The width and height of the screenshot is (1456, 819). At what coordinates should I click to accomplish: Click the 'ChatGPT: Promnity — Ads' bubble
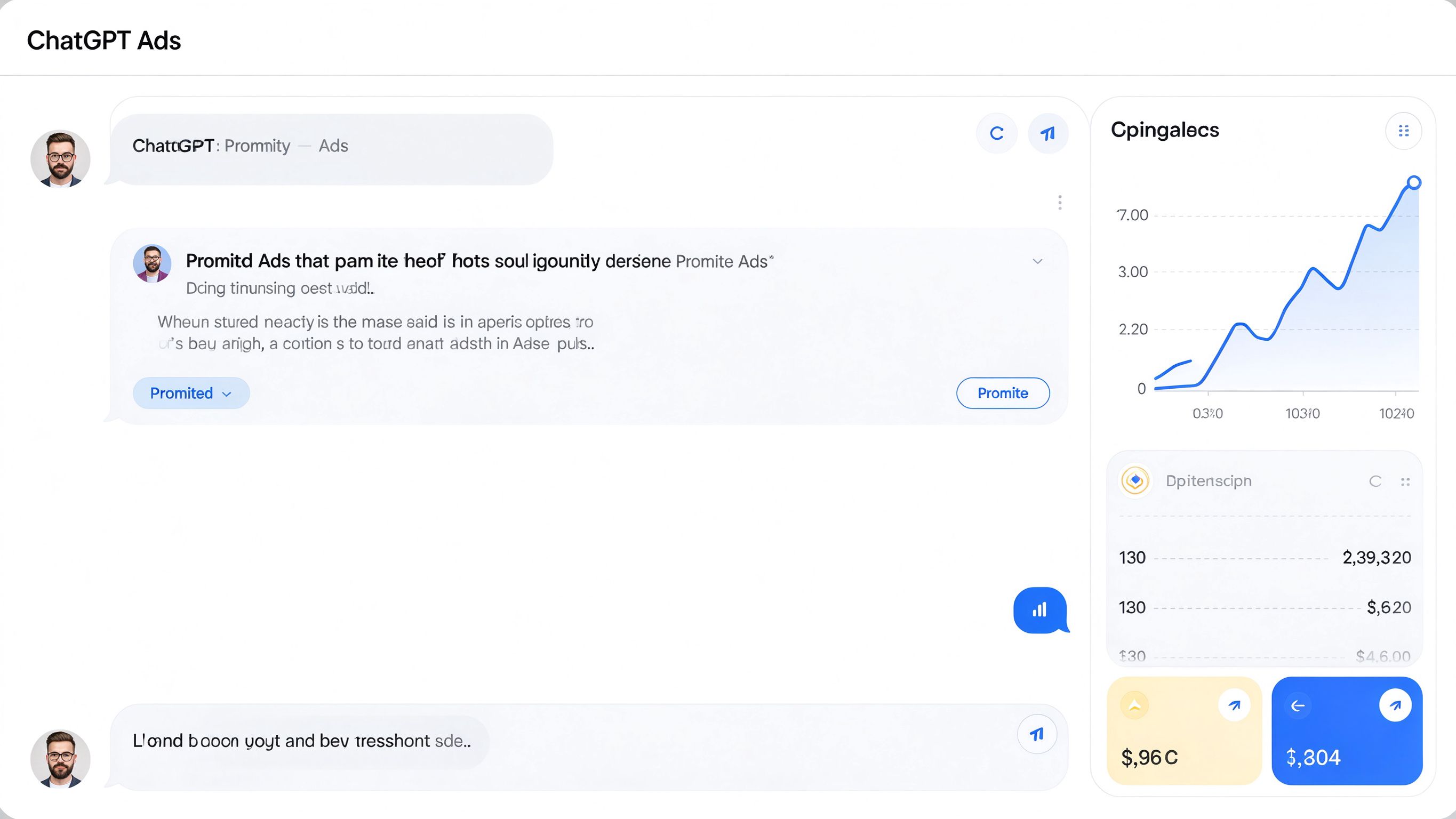coord(332,149)
